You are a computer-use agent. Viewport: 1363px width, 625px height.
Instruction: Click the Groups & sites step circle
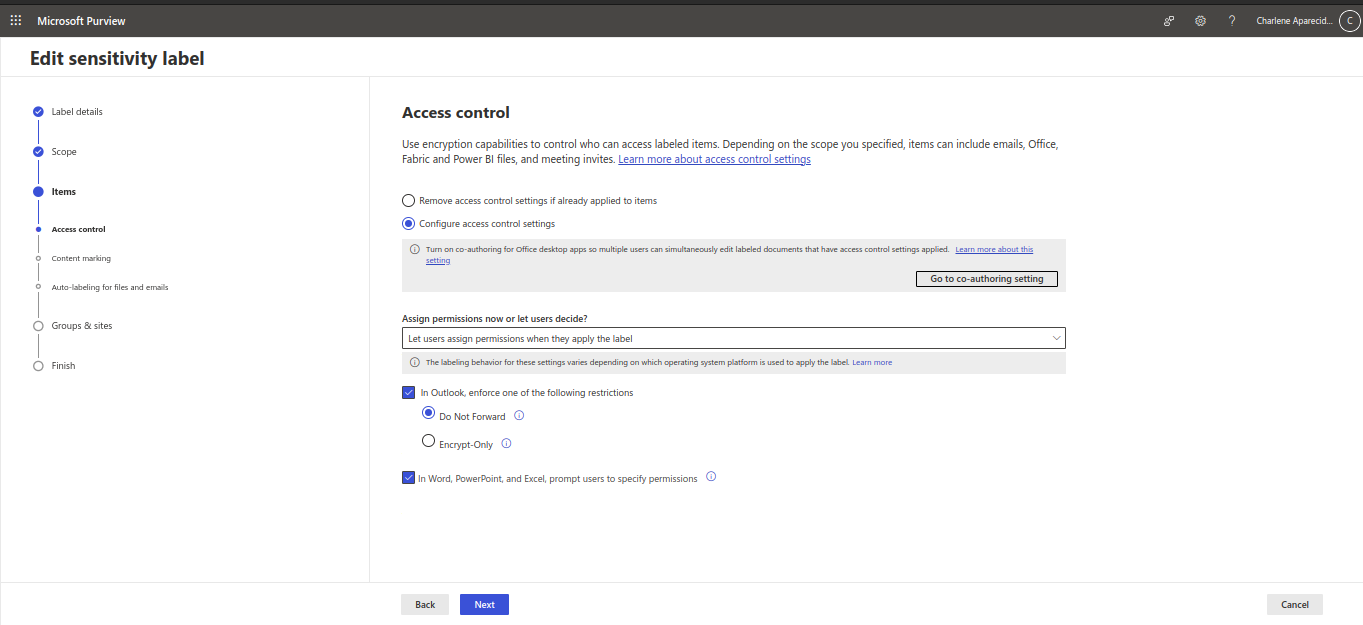(38, 325)
